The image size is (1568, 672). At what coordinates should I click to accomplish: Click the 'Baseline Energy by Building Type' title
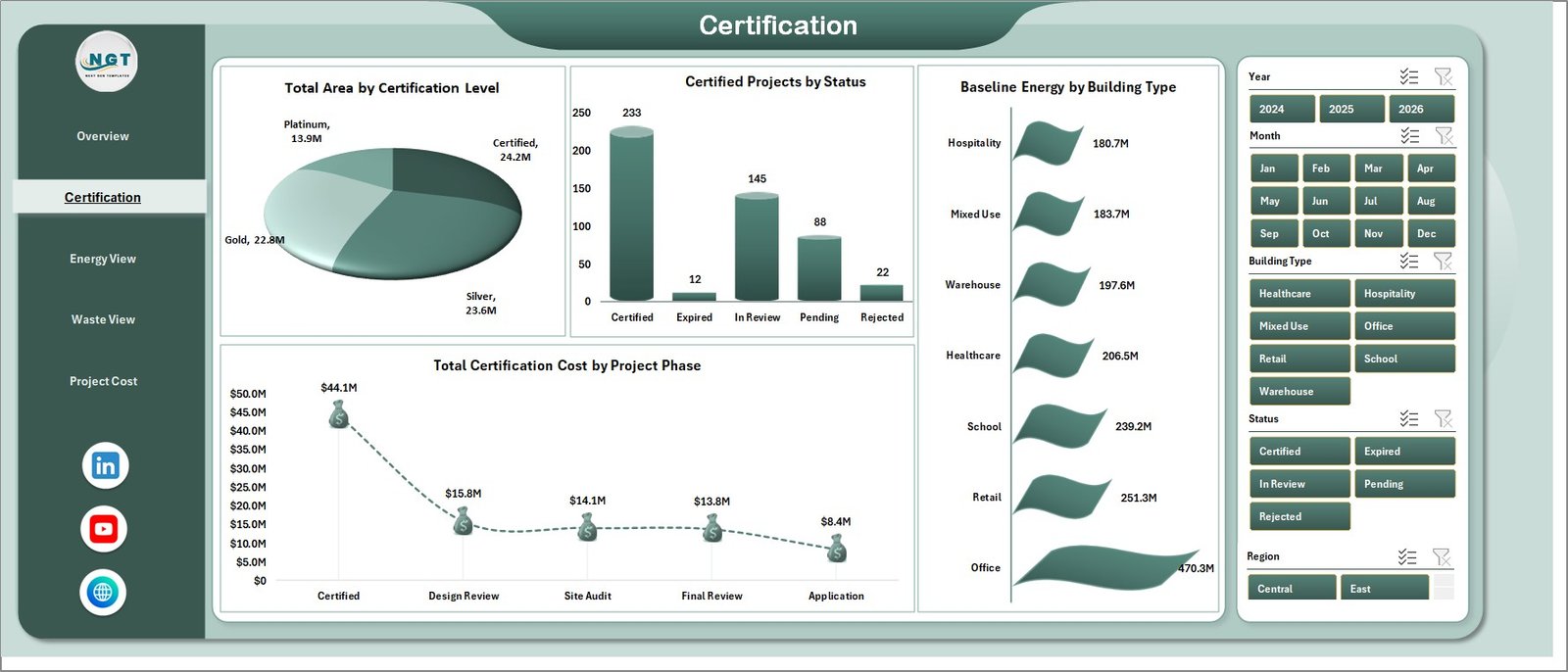tap(1068, 87)
